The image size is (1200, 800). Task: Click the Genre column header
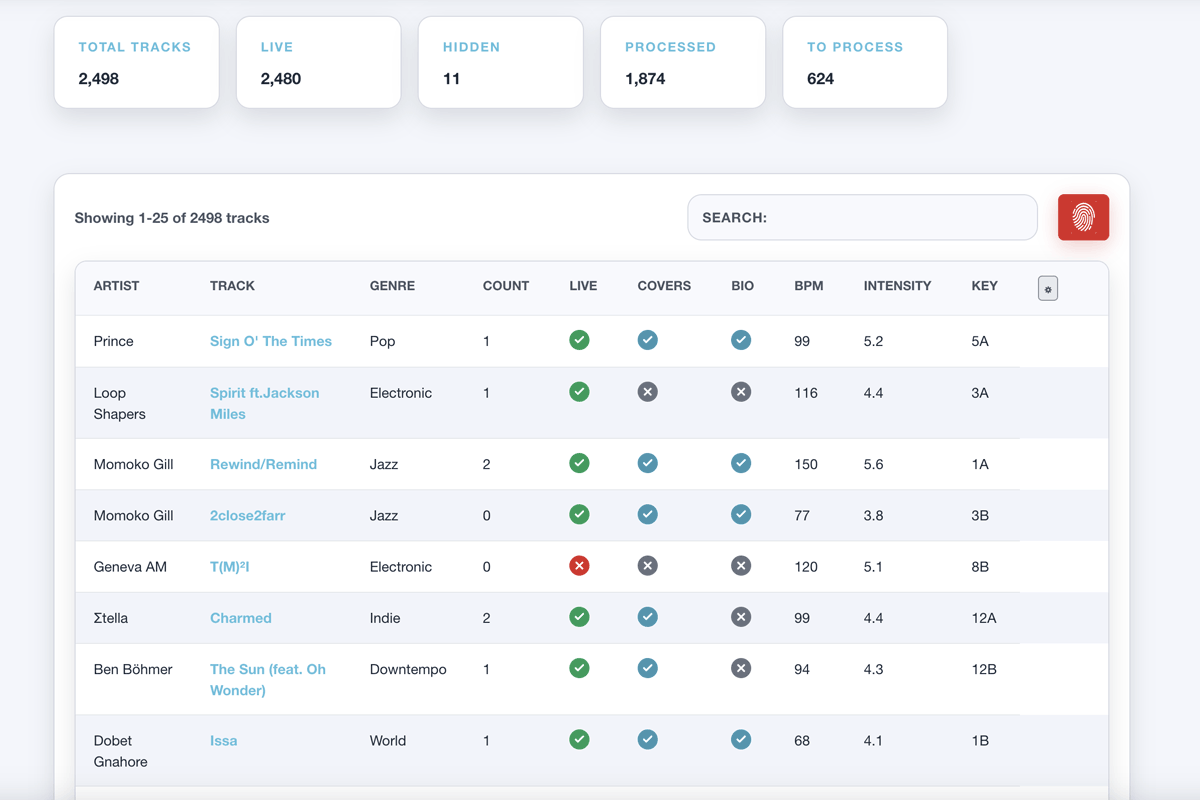(393, 286)
